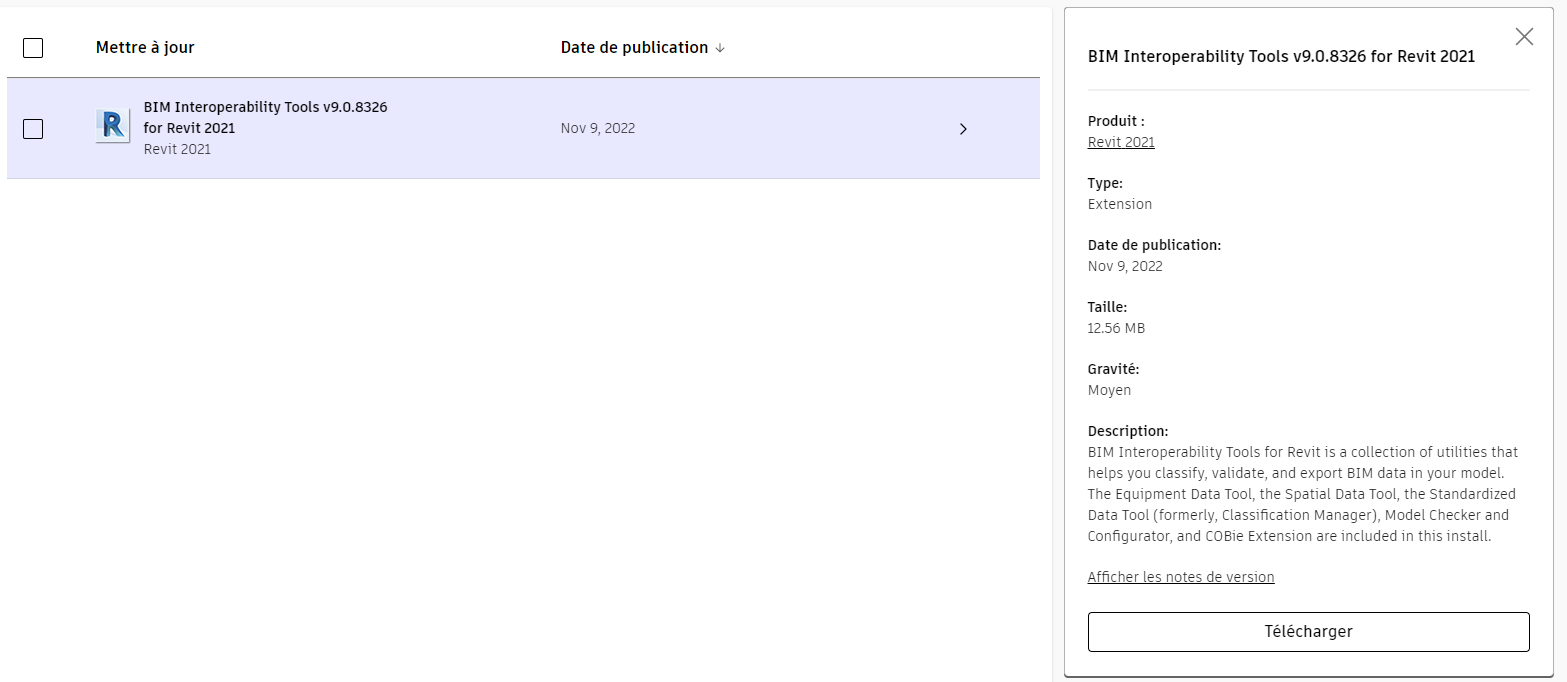This screenshot has height=682, width=1567.
Task: Click the Revit product icon in the update row
Action: pyautogui.click(x=113, y=126)
